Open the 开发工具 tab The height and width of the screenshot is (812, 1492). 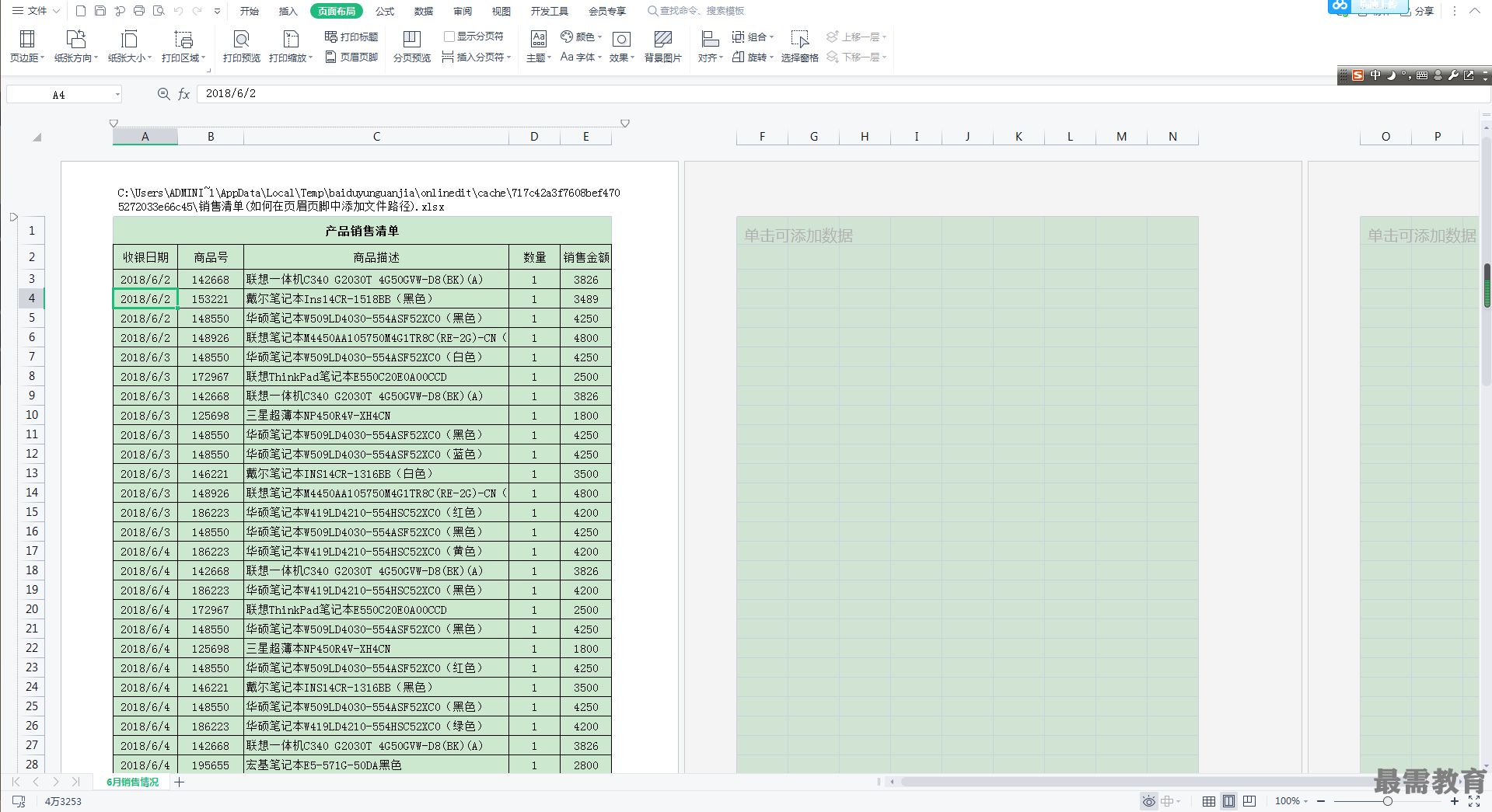point(550,11)
